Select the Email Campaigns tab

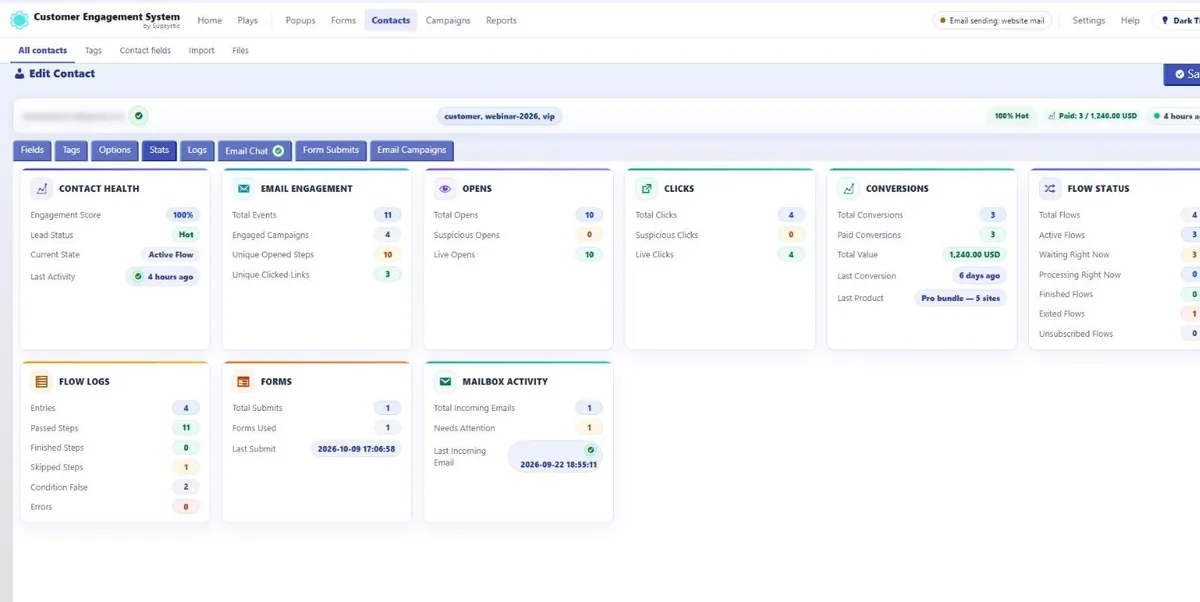tap(412, 150)
